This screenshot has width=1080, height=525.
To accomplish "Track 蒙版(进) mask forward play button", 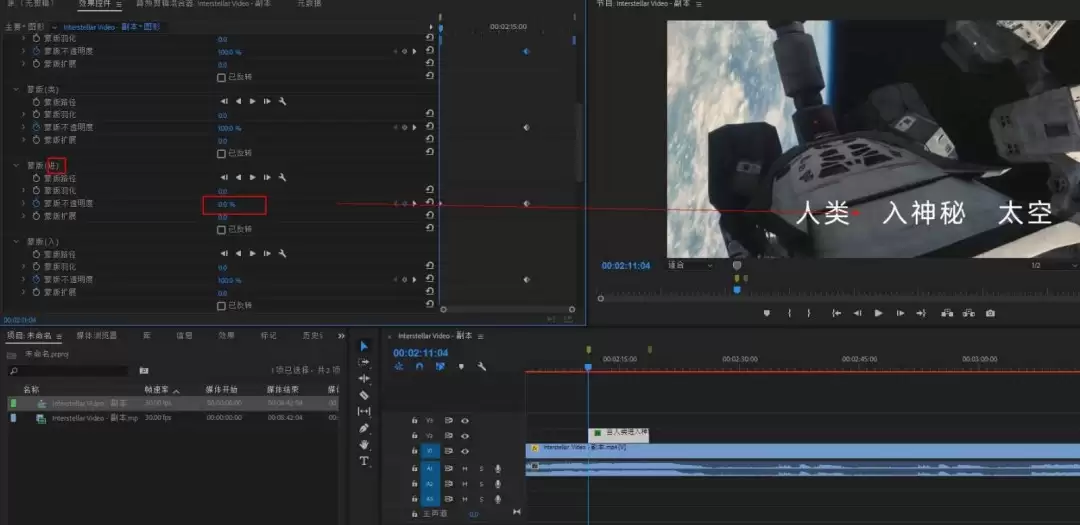I will [x=253, y=177].
